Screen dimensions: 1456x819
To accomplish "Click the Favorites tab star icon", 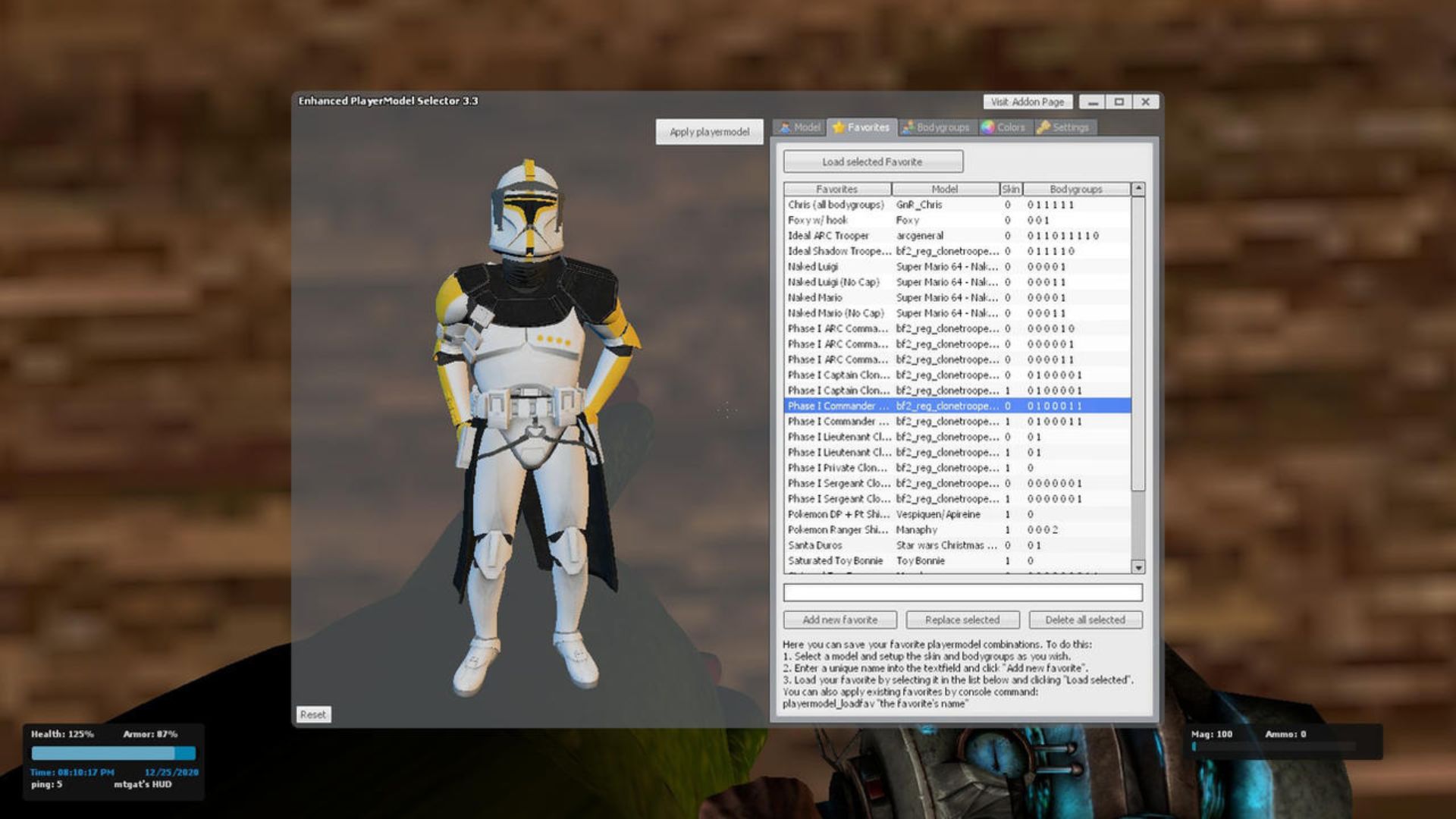I will (838, 127).
